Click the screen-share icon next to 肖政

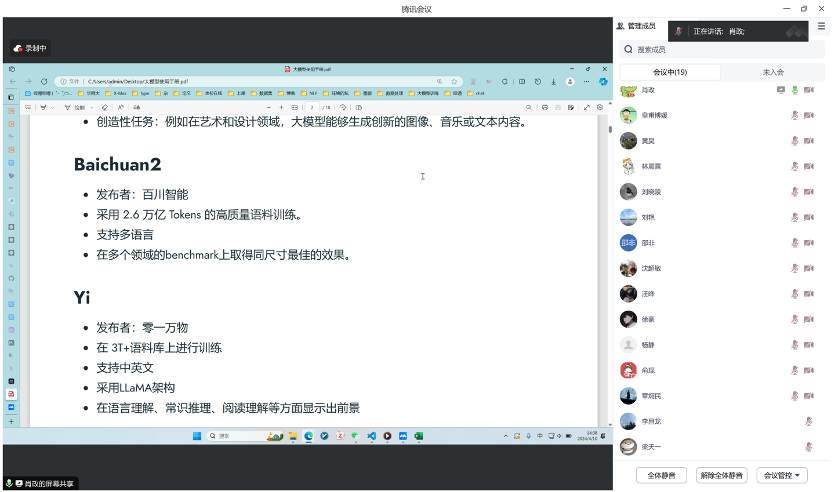(781, 90)
